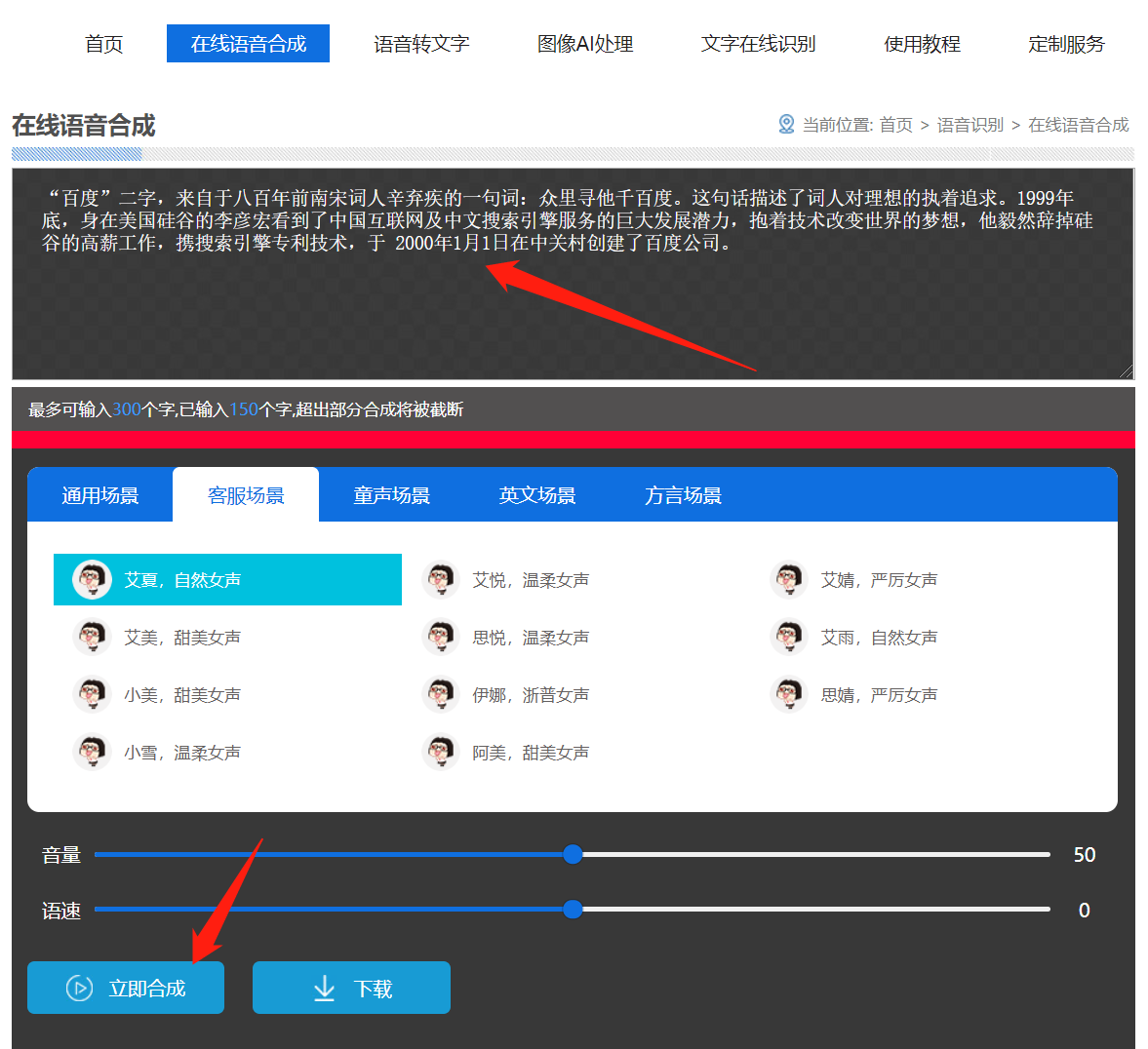
Task: Select voice 艾夏，自然女声
Action: [x=227, y=580]
